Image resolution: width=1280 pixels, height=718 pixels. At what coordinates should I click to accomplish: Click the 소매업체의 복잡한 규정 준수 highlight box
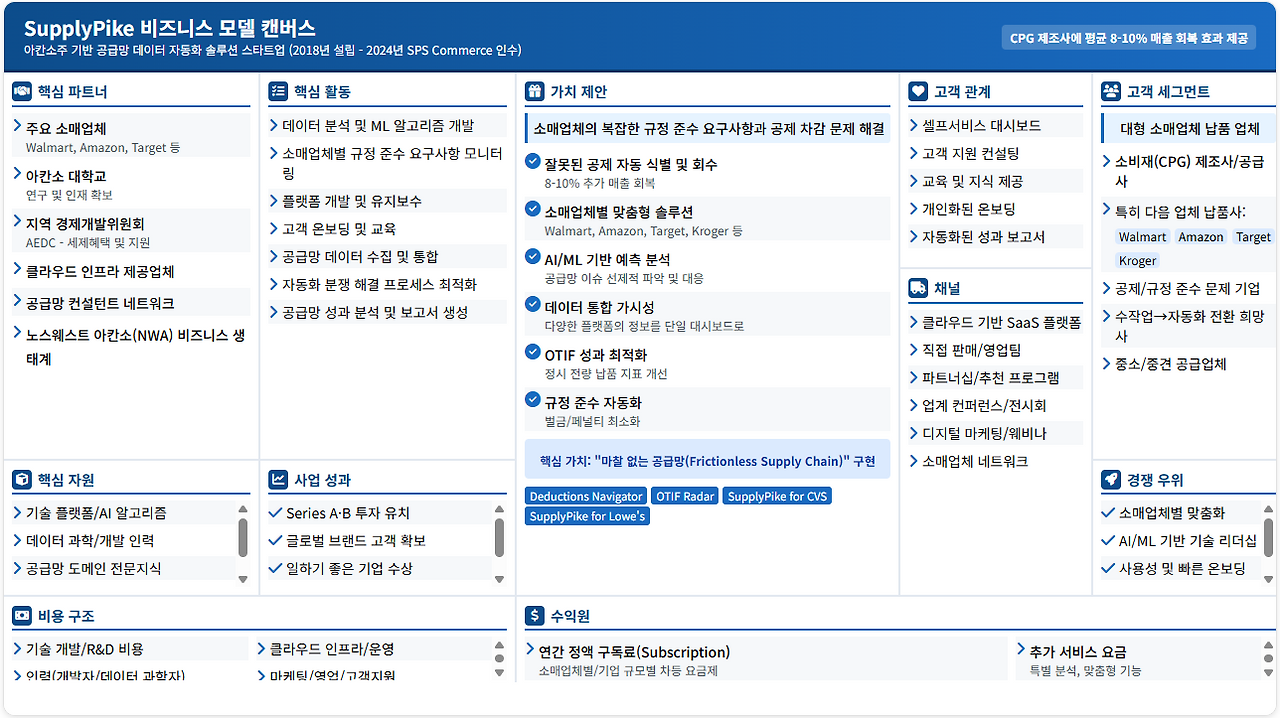707,129
